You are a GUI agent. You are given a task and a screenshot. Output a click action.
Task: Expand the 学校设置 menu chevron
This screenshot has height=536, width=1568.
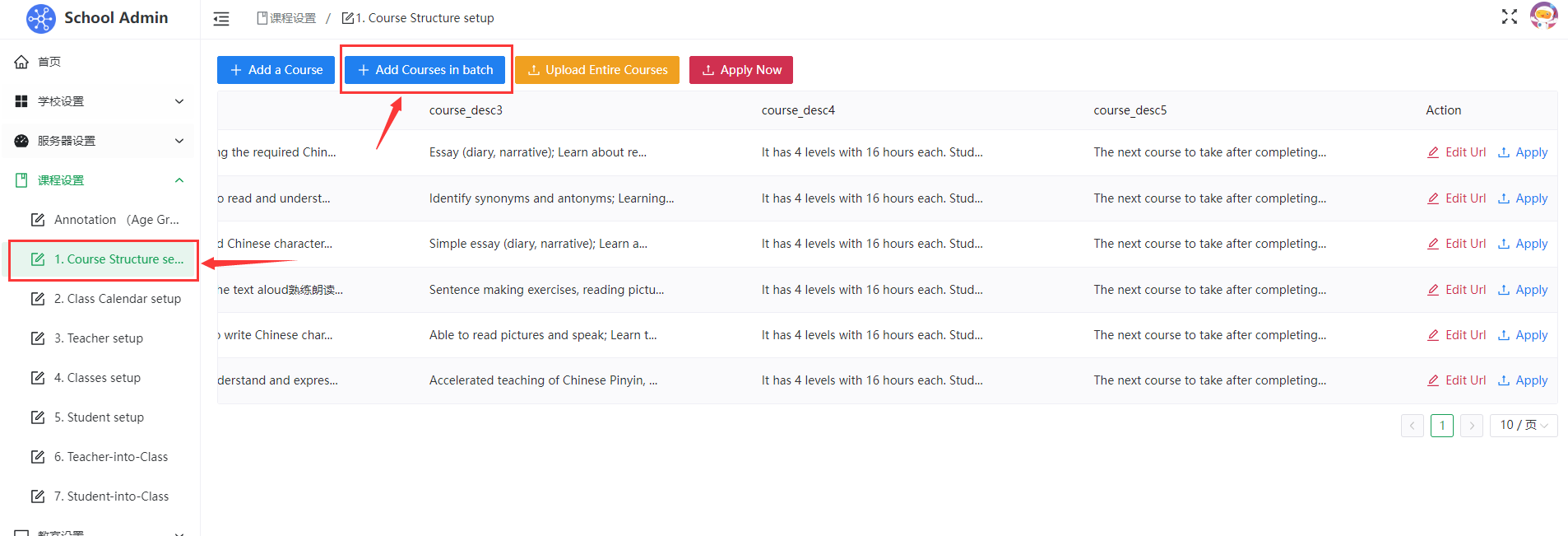coord(179,101)
